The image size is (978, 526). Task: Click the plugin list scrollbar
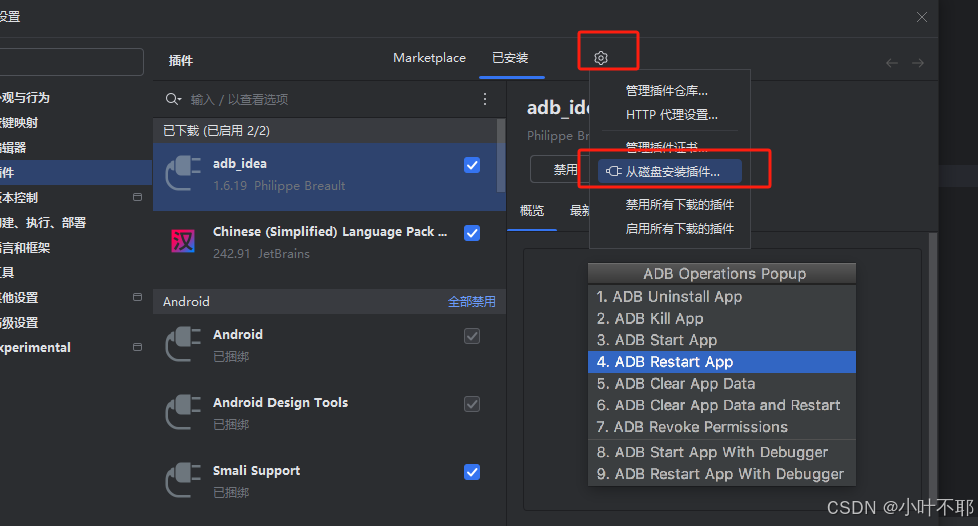[x=500, y=156]
